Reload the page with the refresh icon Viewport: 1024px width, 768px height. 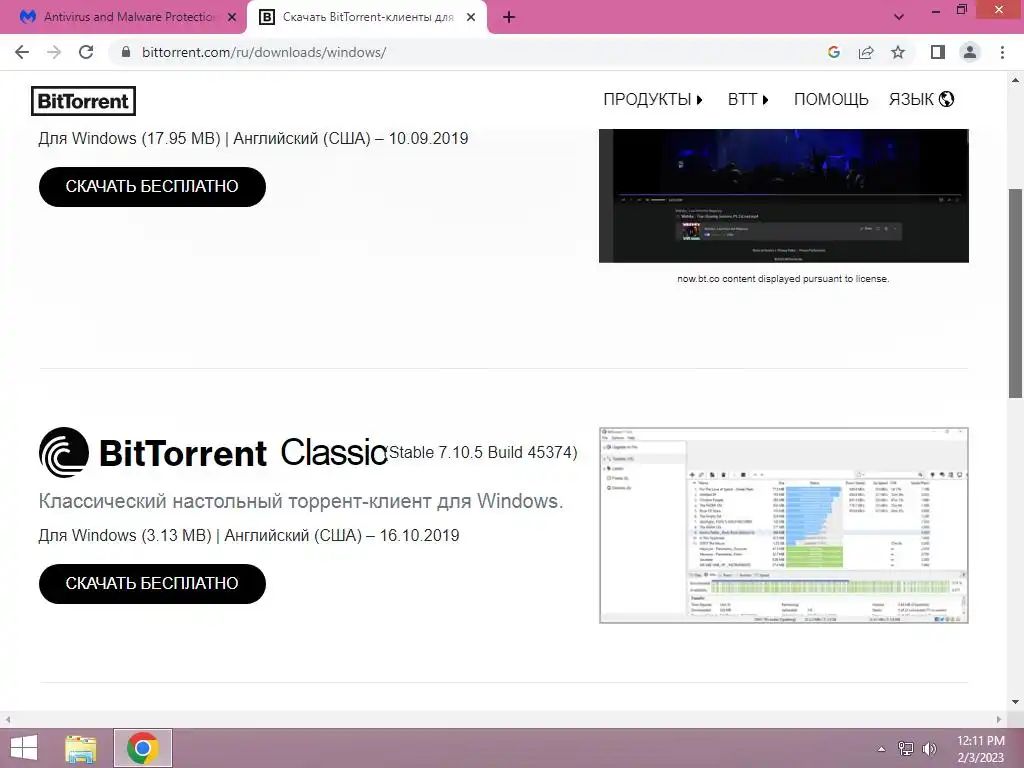coord(86,52)
